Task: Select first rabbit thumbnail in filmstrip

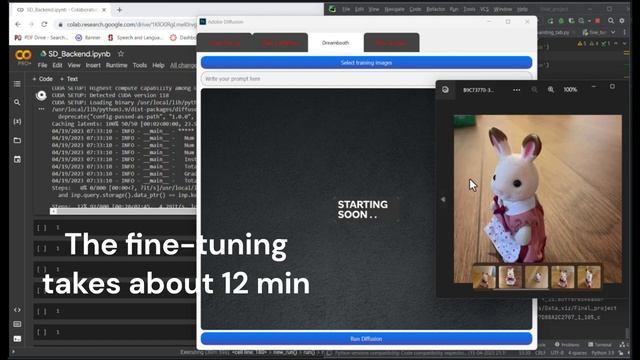Action: coord(484,277)
